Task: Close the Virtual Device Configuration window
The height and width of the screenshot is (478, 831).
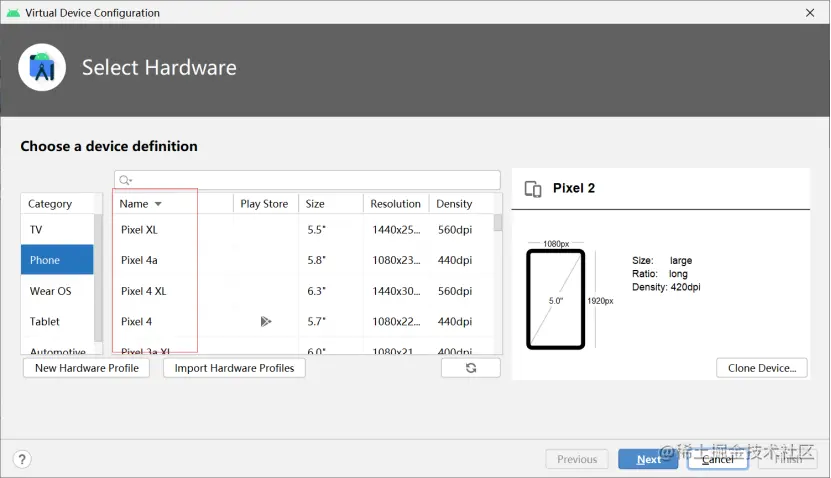Action: click(x=810, y=13)
